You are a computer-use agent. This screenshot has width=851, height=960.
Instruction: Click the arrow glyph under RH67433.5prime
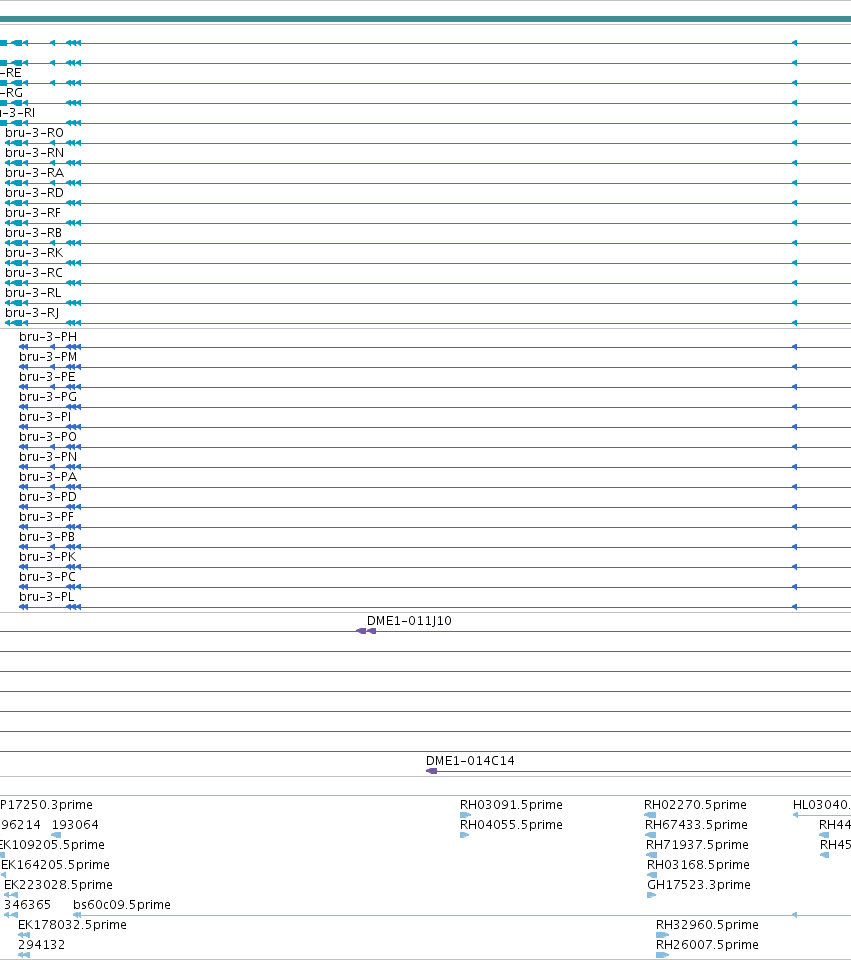pos(651,835)
